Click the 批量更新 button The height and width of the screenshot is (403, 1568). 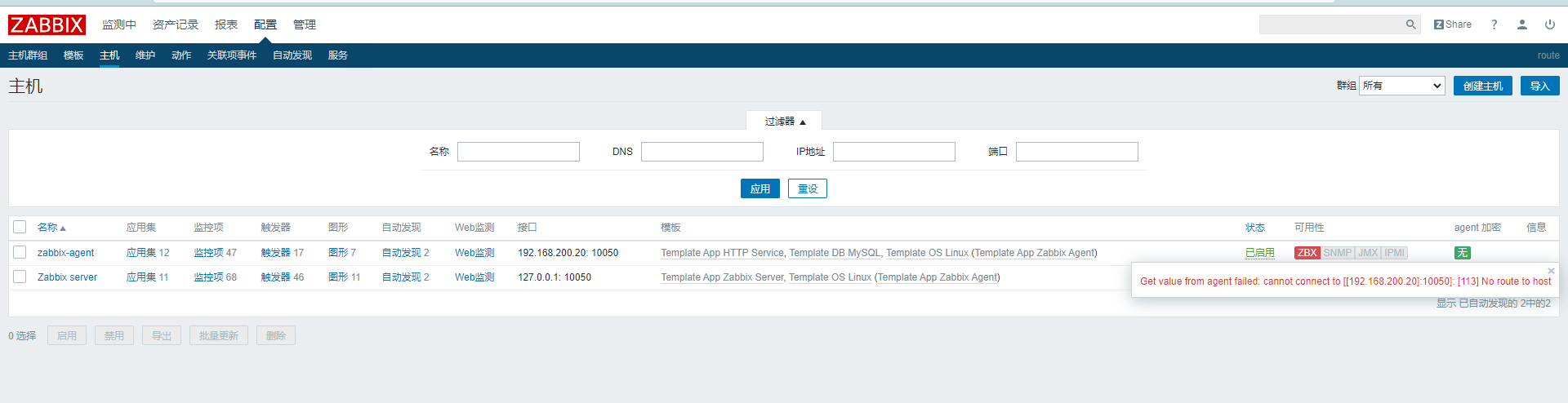(219, 335)
